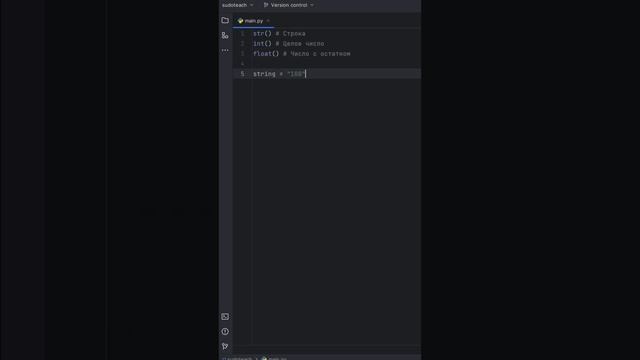Open the Terminal tool window
The image size is (640, 360).
(x=225, y=317)
